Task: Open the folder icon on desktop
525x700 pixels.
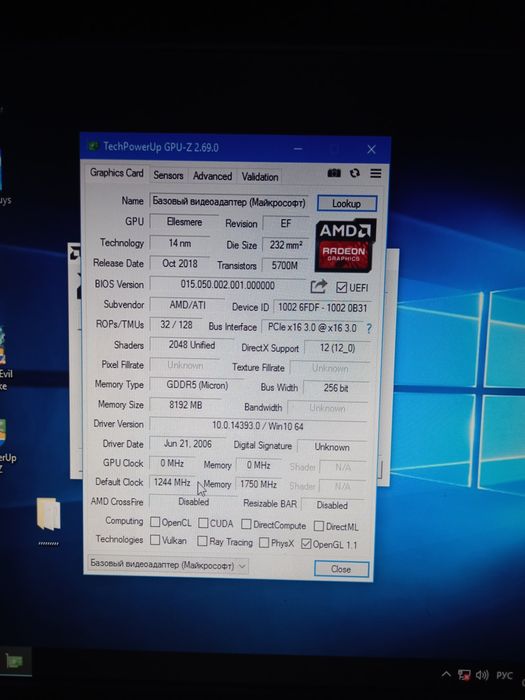Action: click(x=48, y=513)
